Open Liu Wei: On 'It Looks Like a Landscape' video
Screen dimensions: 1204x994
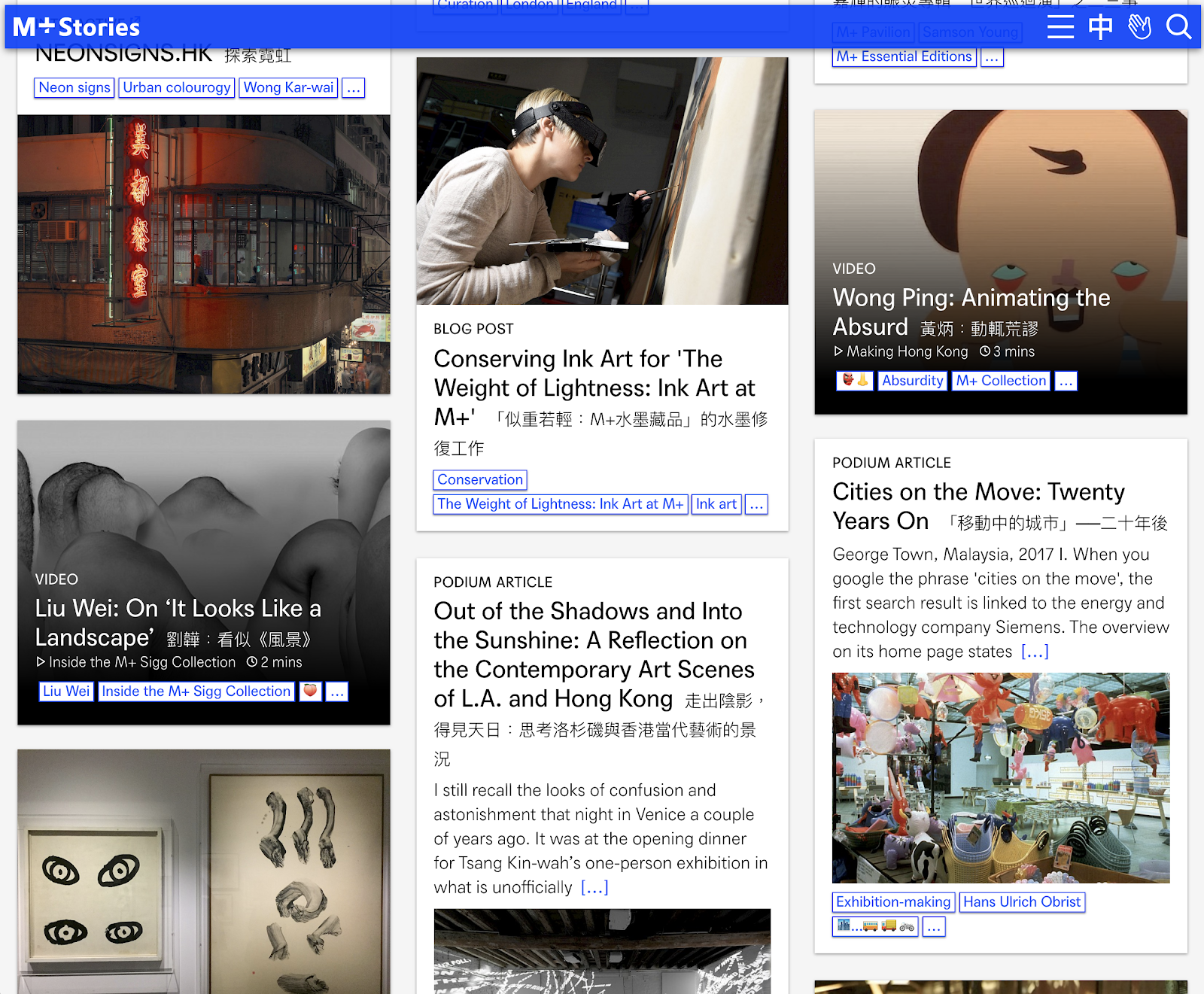(178, 623)
